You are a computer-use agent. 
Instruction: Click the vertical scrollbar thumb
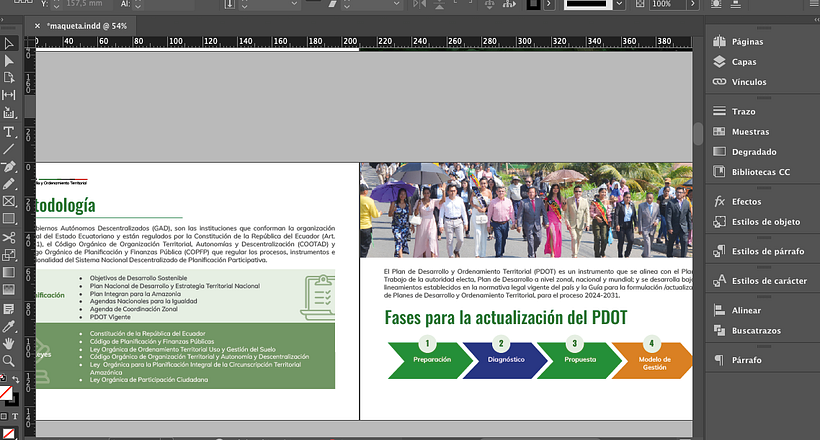tap(698, 134)
